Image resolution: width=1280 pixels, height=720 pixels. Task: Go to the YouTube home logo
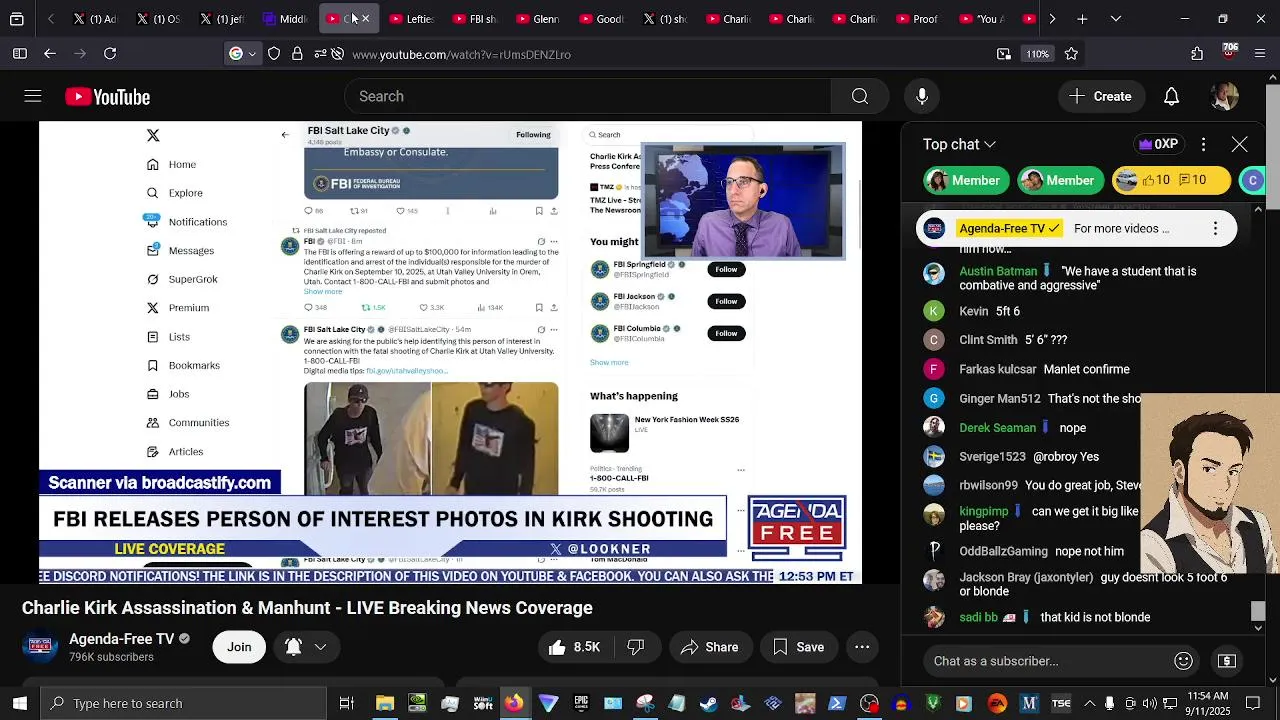(x=108, y=97)
